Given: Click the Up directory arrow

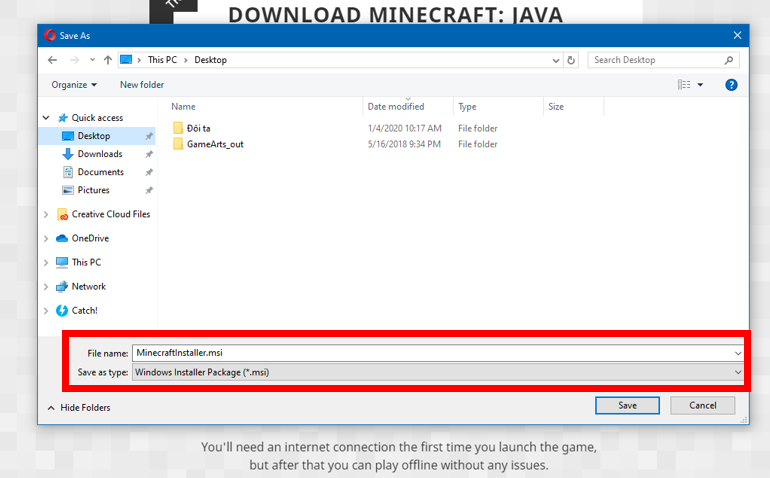Looking at the screenshot, I should click(x=107, y=60).
